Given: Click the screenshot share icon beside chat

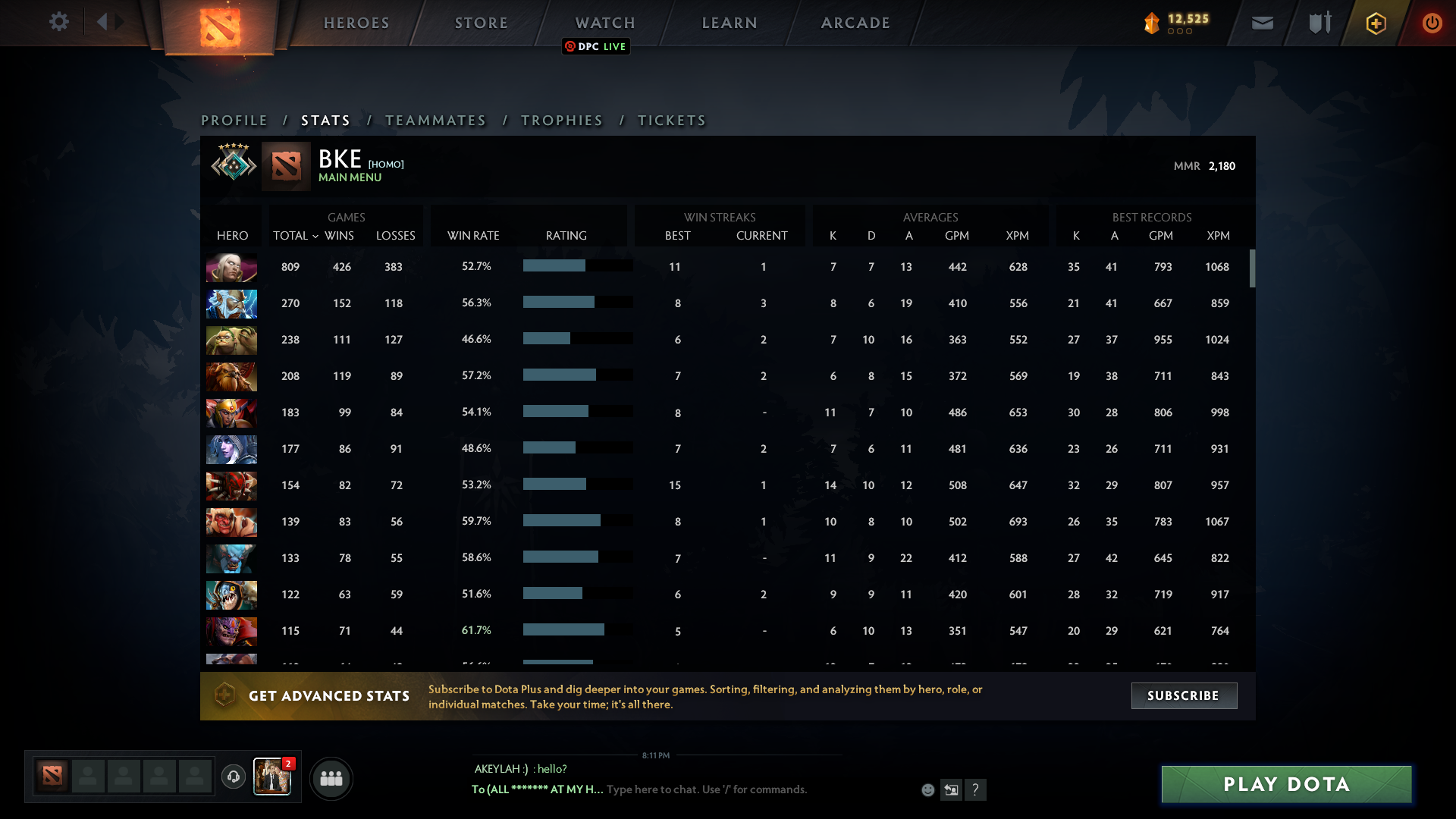Looking at the screenshot, I should click(x=952, y=789).
